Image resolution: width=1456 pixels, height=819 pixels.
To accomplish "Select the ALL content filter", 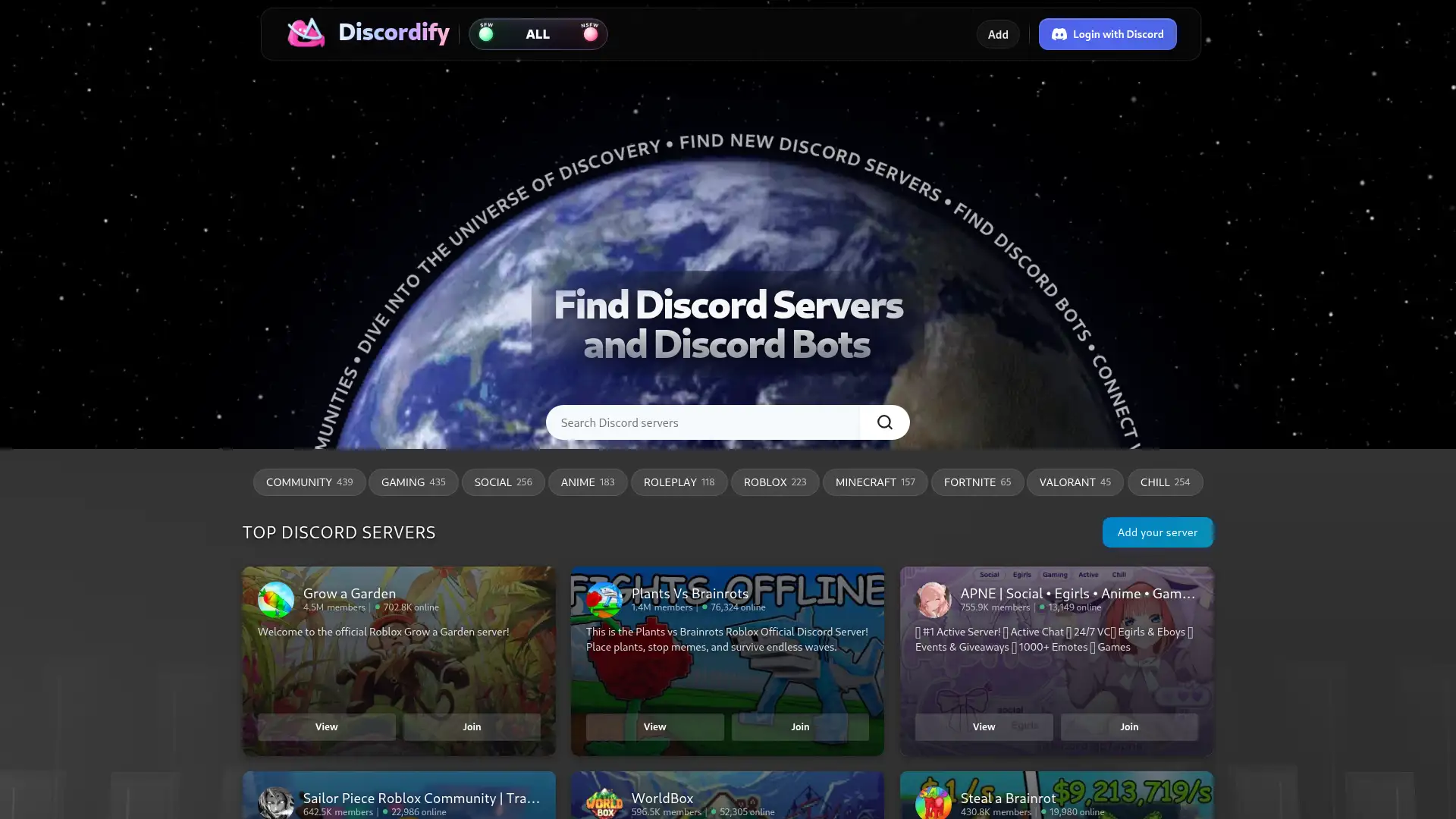I will 538,34.
